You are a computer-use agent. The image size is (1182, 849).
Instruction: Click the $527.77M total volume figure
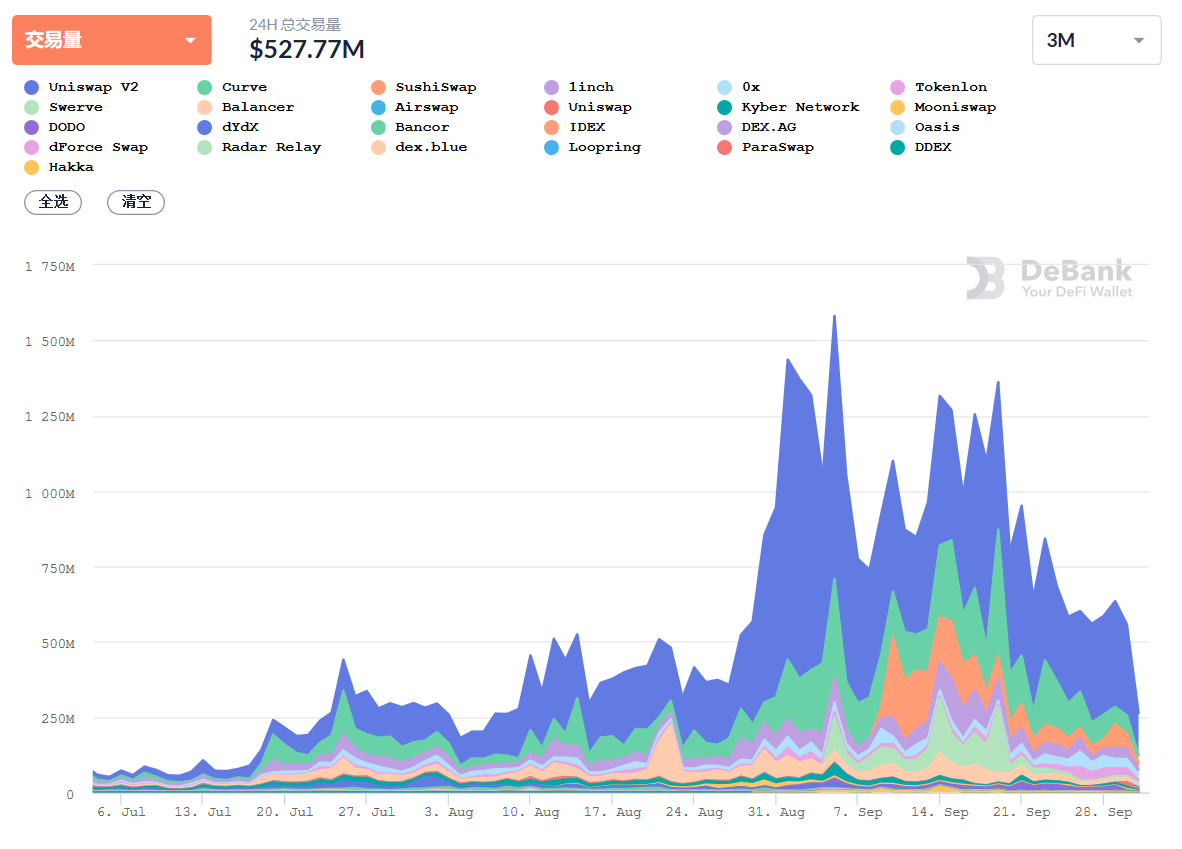click(x=307, y=50)
